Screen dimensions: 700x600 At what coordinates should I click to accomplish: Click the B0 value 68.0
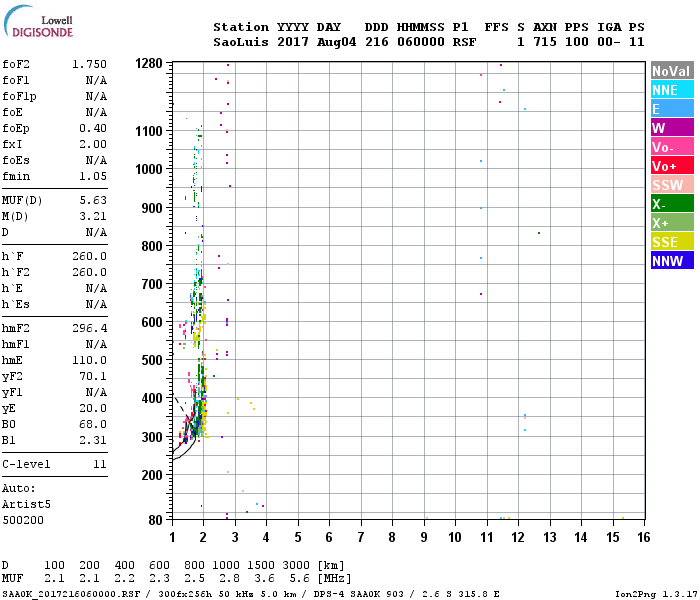[x=93, y=424]
